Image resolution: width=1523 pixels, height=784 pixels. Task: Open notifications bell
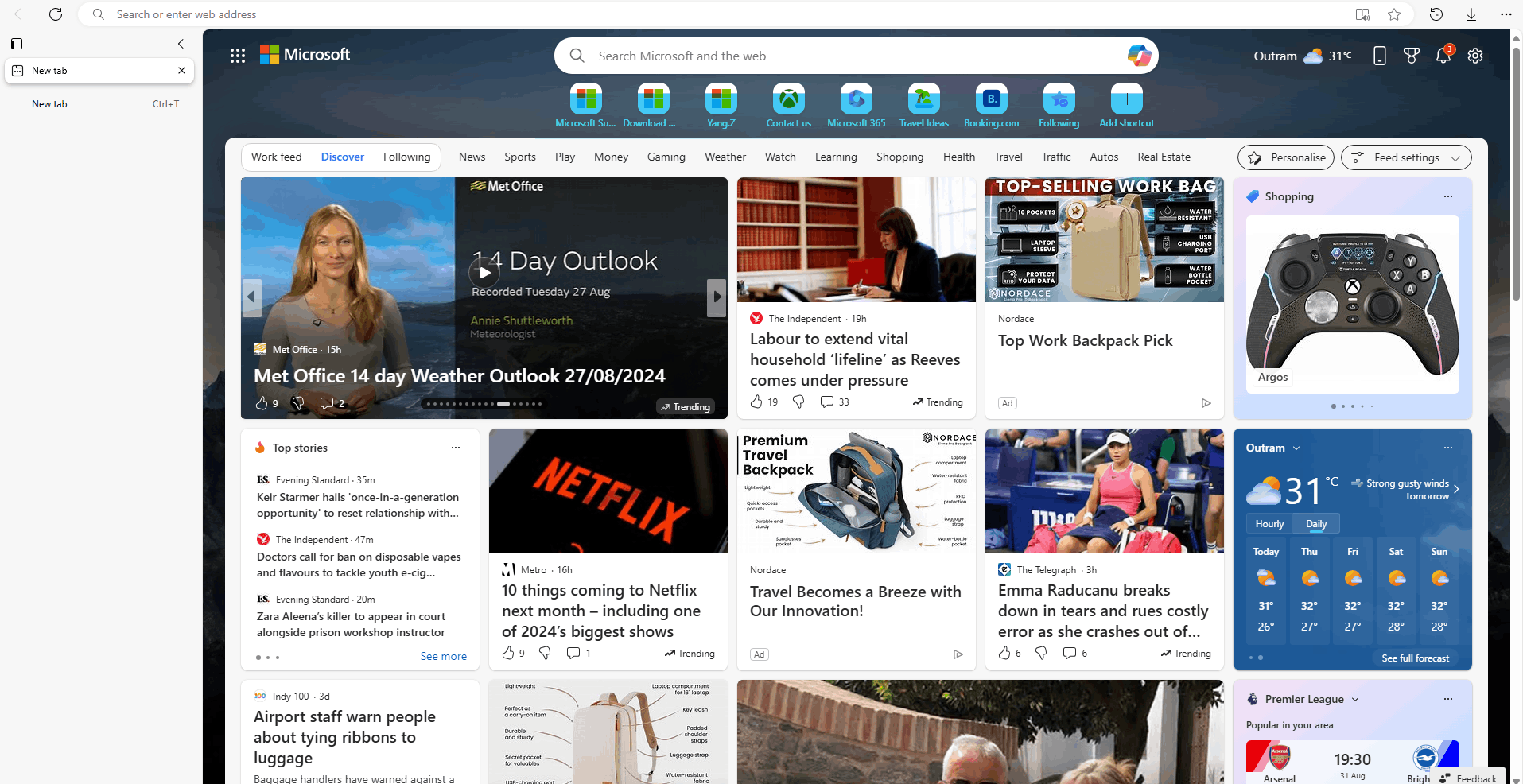pyautogui.click(x=1443, y=56)
